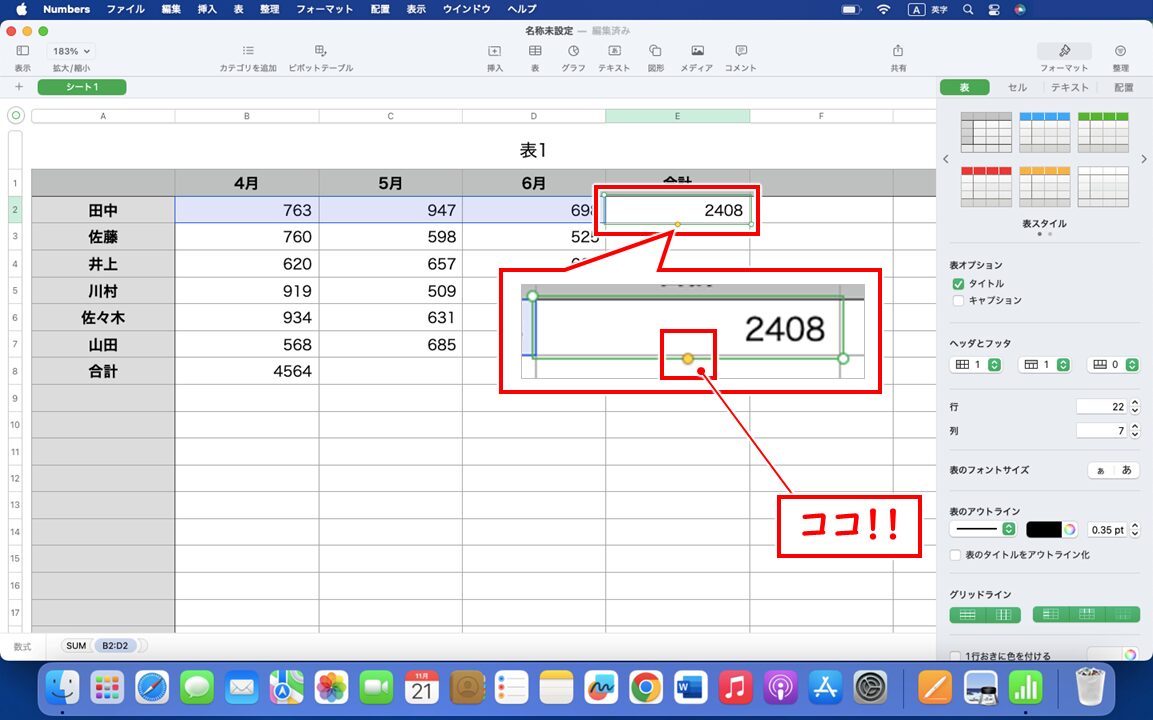Switch to the セル inspector tab
The image size is (1153, 720).
pos(1017,87)
